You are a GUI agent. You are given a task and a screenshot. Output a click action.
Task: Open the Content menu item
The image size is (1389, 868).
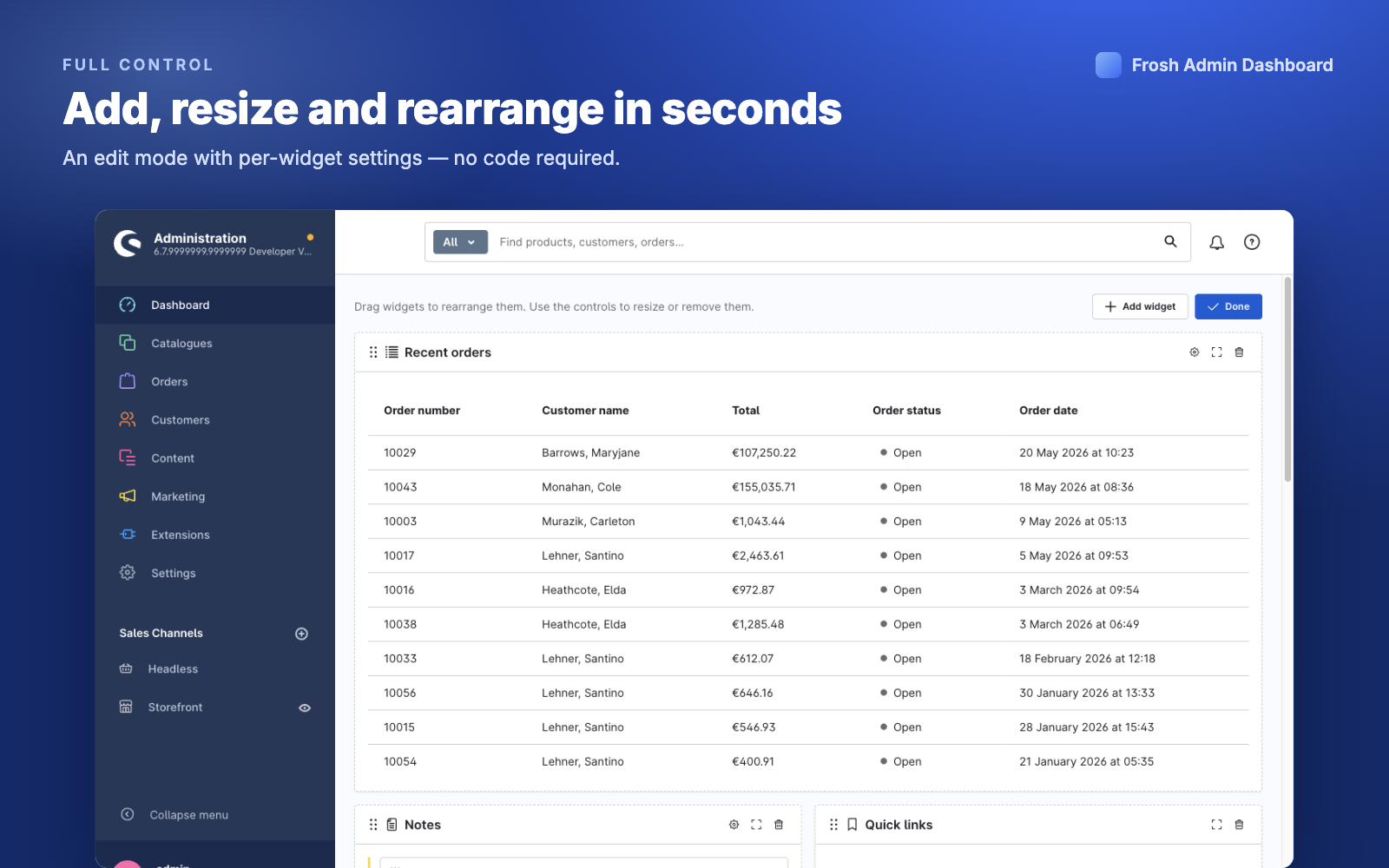pyautogui.click(x=215, y=457)
